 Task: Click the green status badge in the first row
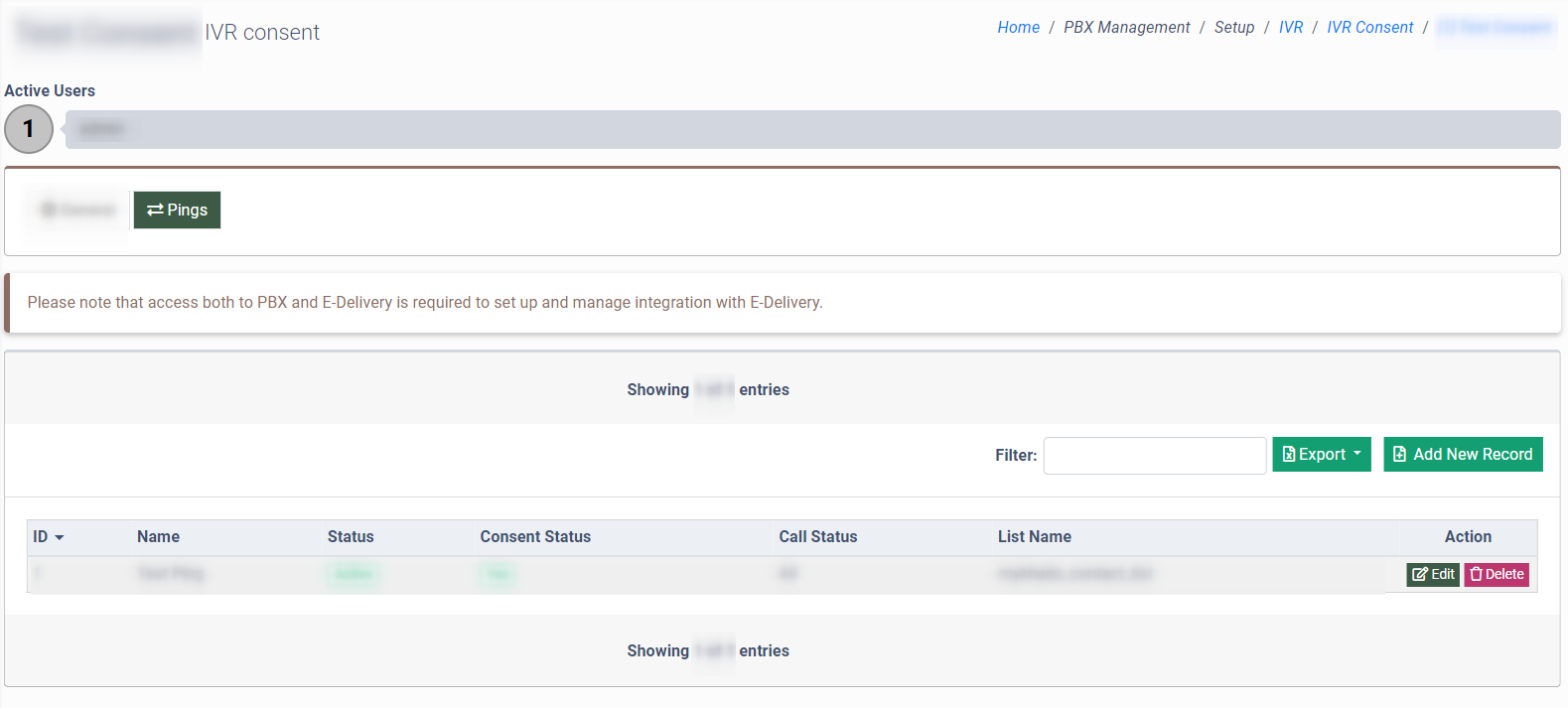pyautogui.click(x=354, y=574)
